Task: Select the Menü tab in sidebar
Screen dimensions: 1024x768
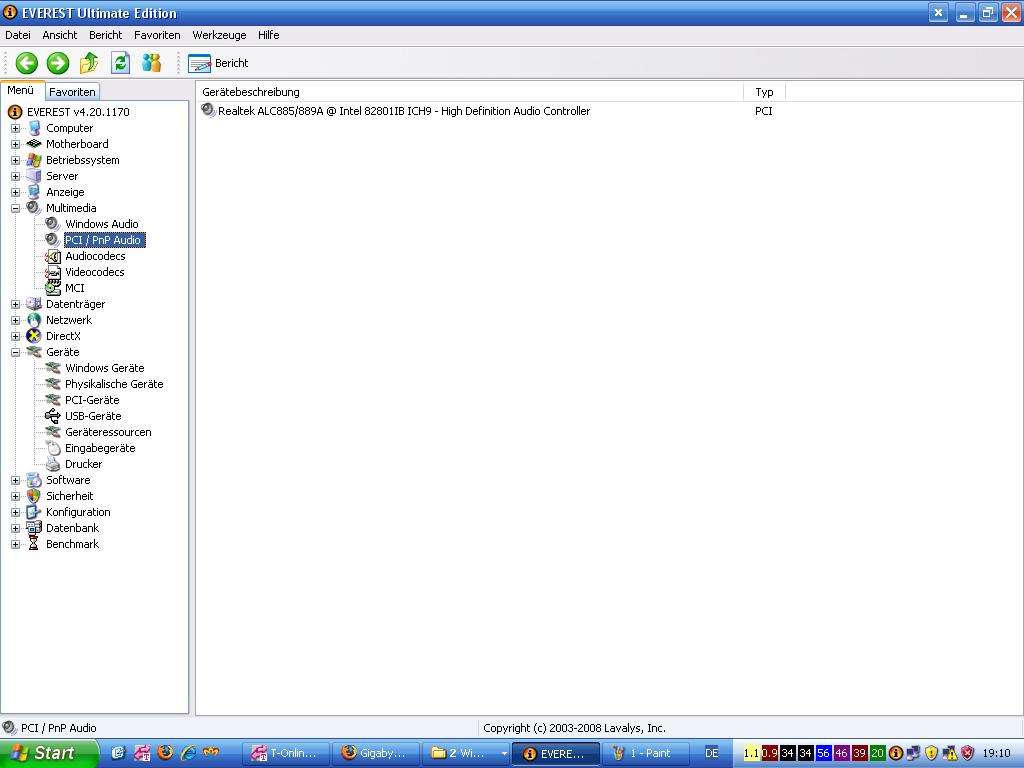Action: [x=21, y=91]
